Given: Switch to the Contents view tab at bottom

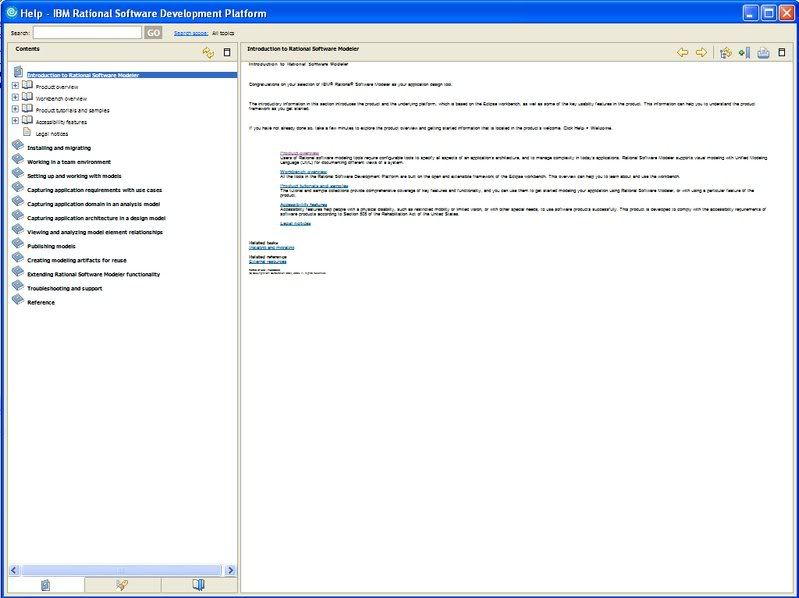Looking at the screenshot, I should (46, 585).
